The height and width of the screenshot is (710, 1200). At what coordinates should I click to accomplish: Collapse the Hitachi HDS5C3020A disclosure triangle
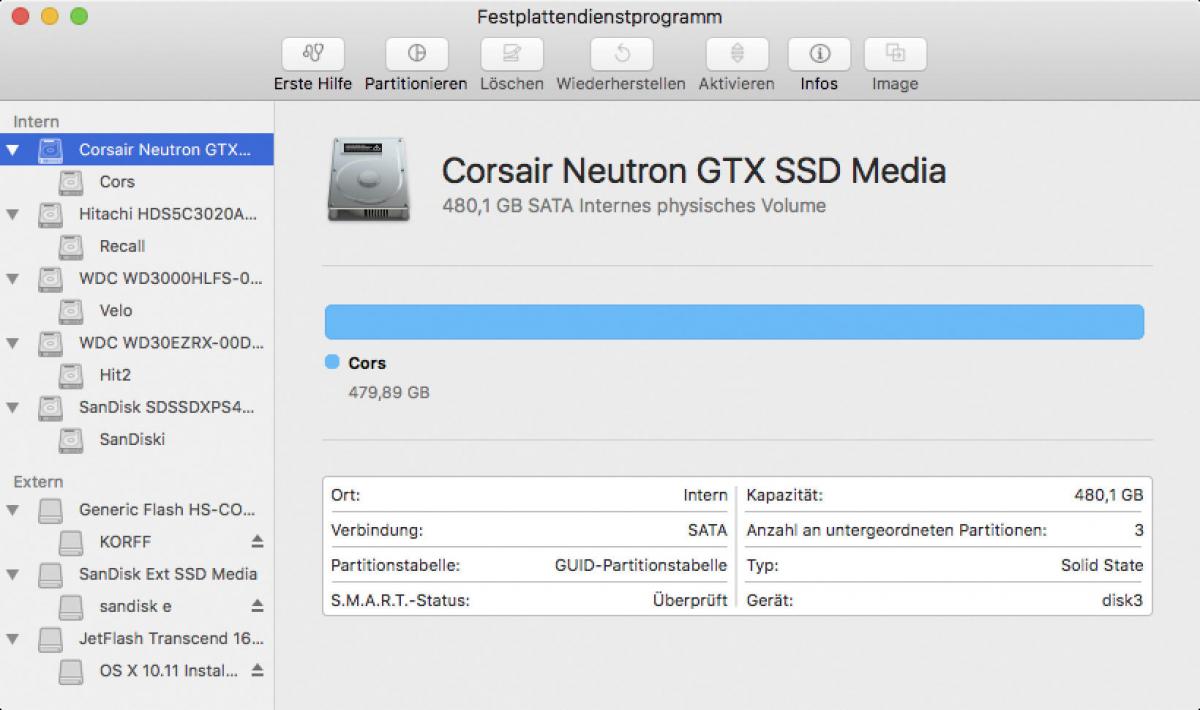[12, 214]
